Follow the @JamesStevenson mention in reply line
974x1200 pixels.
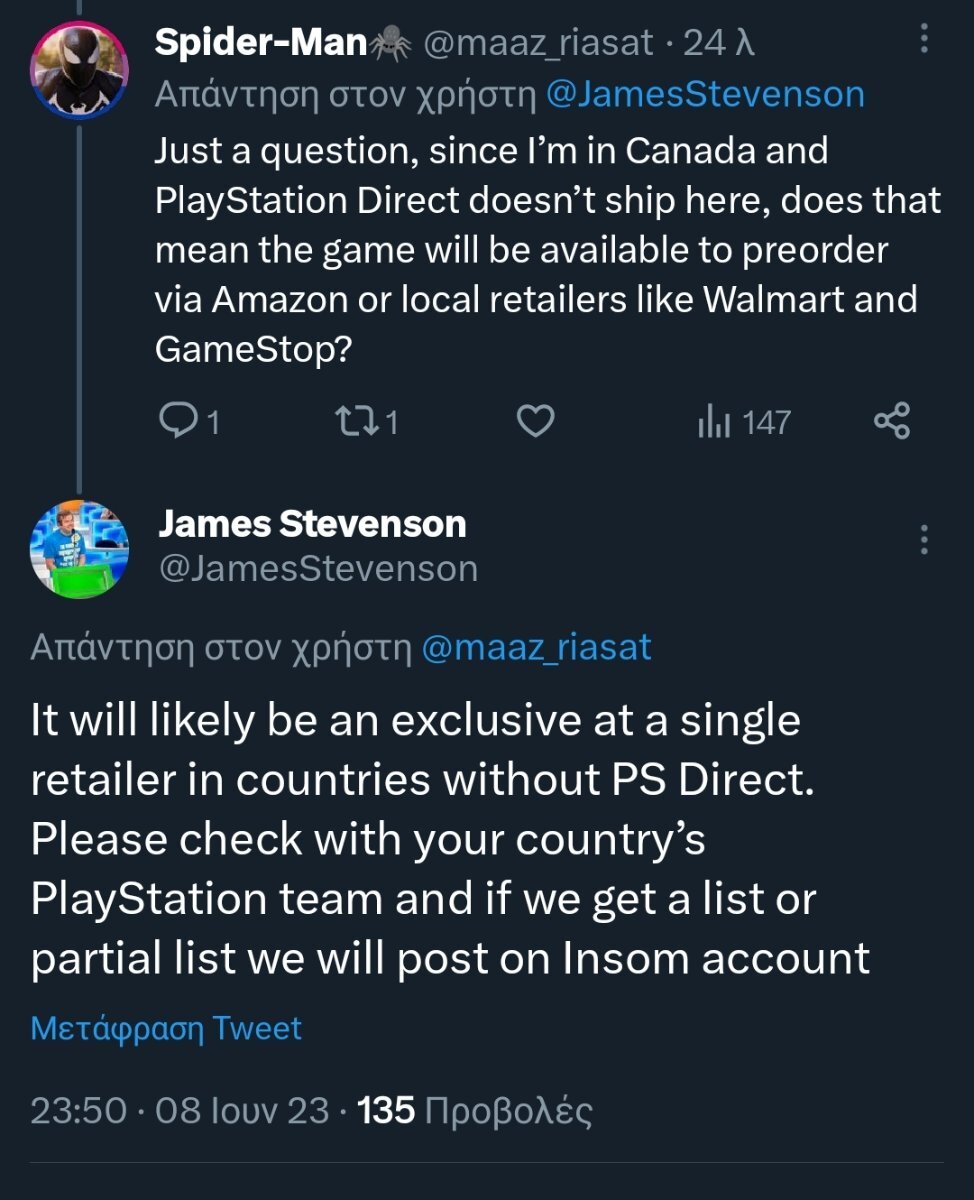(705, 95)
